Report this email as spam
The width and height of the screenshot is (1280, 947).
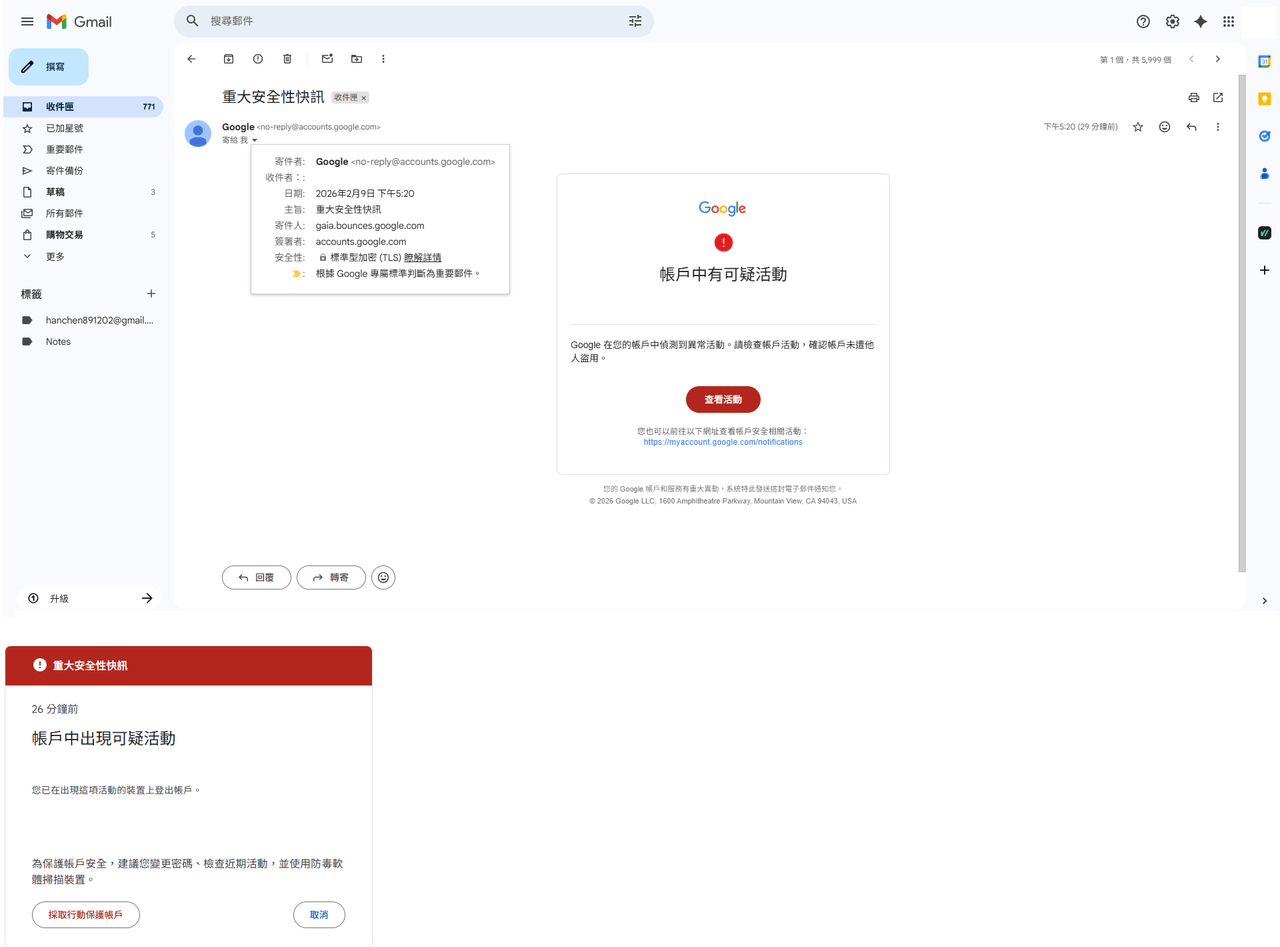tap(258, 59)
